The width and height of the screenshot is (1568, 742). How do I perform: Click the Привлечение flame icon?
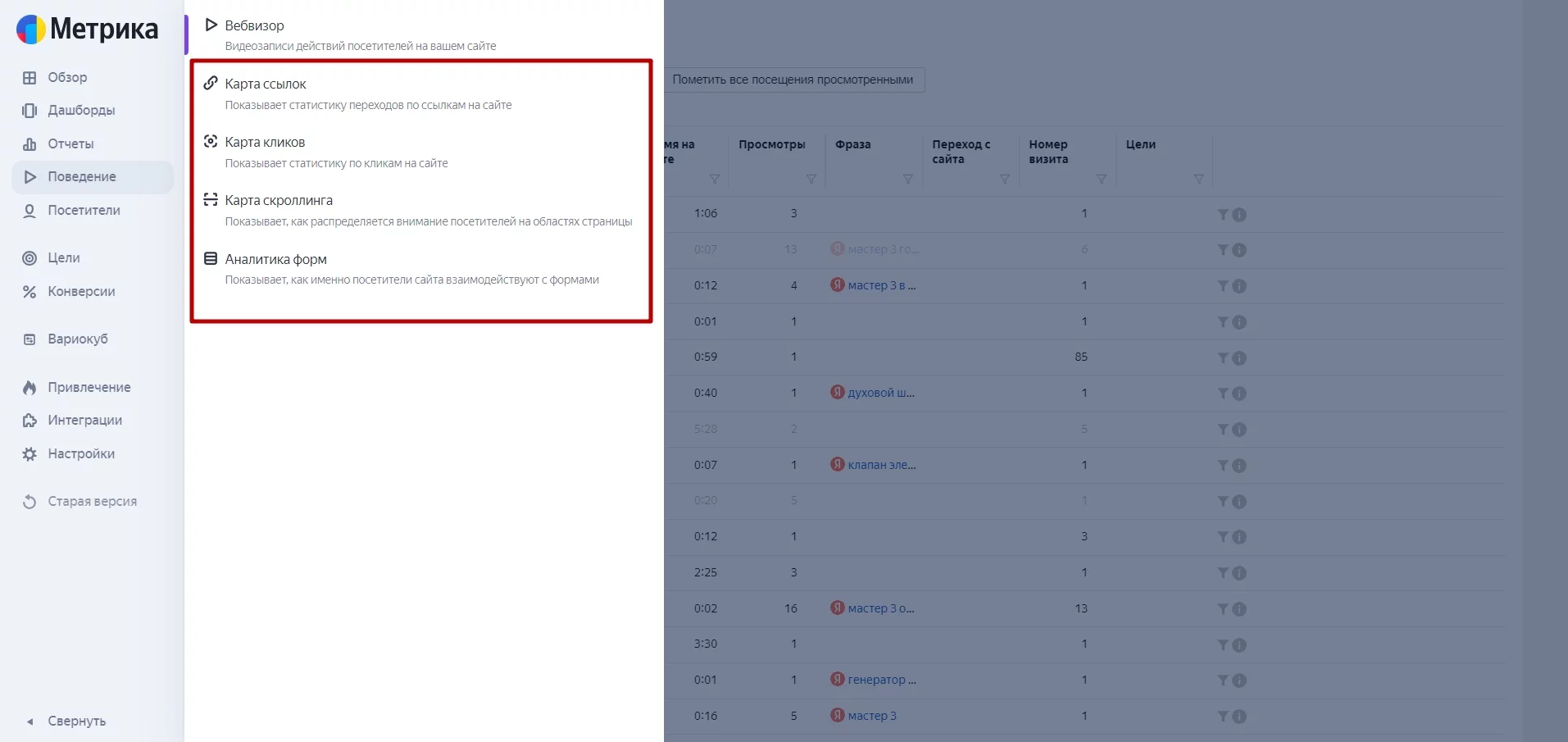(30, 388)
